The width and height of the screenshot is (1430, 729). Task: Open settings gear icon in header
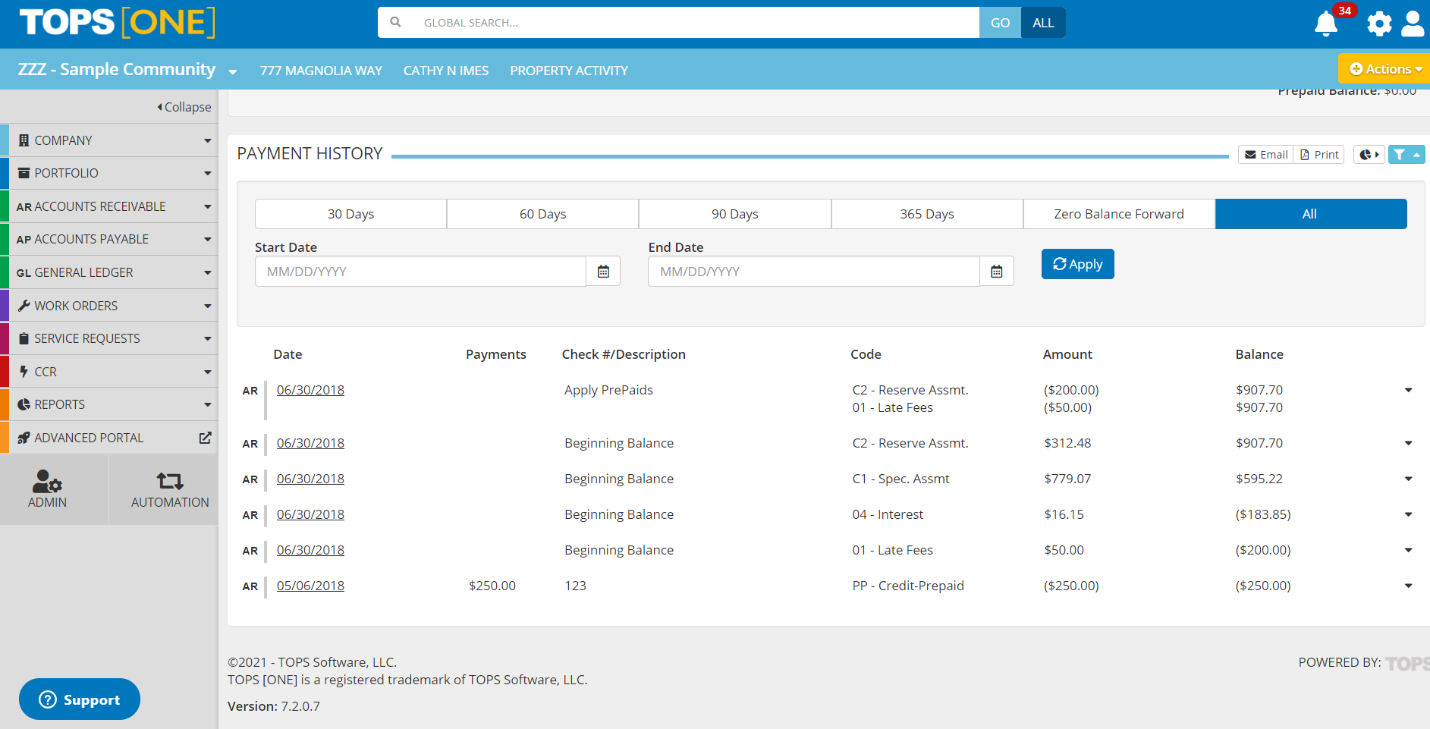pyautogui.click(x=1379, y=24)
